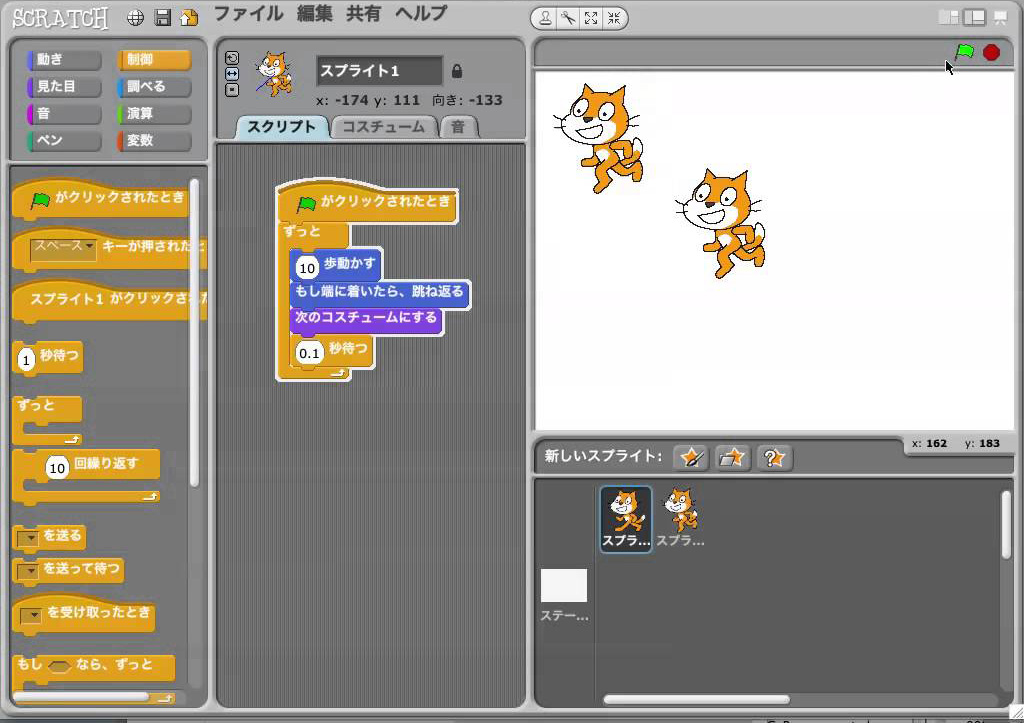Image resolution: width=1024 pixels, height=723 pixels.
Task: Click the palette がクリックされたとき flag hat block
Action: (101, 199)
